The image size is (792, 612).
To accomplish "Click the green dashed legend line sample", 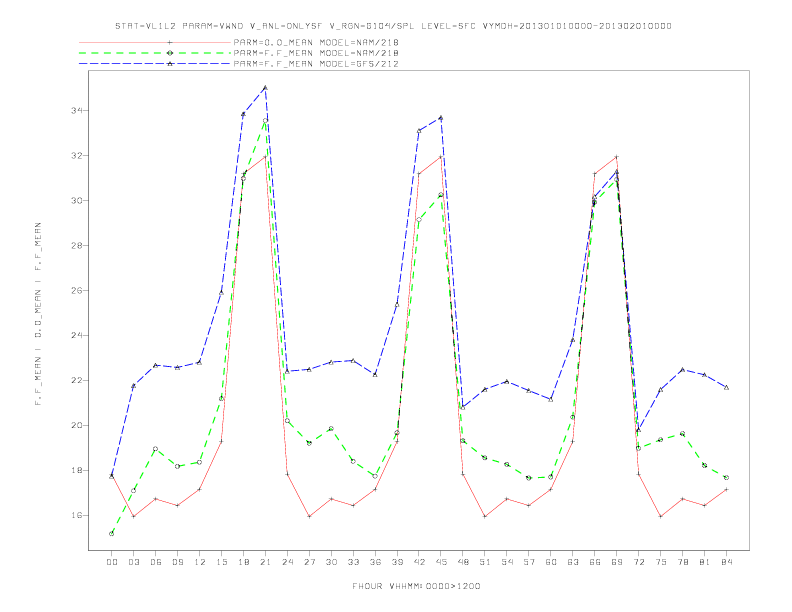I will pos(155,53).
